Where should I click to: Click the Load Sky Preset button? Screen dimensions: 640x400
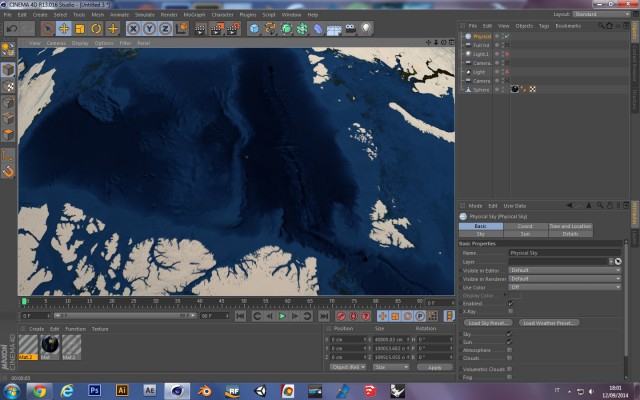click(x=488, y=323)
